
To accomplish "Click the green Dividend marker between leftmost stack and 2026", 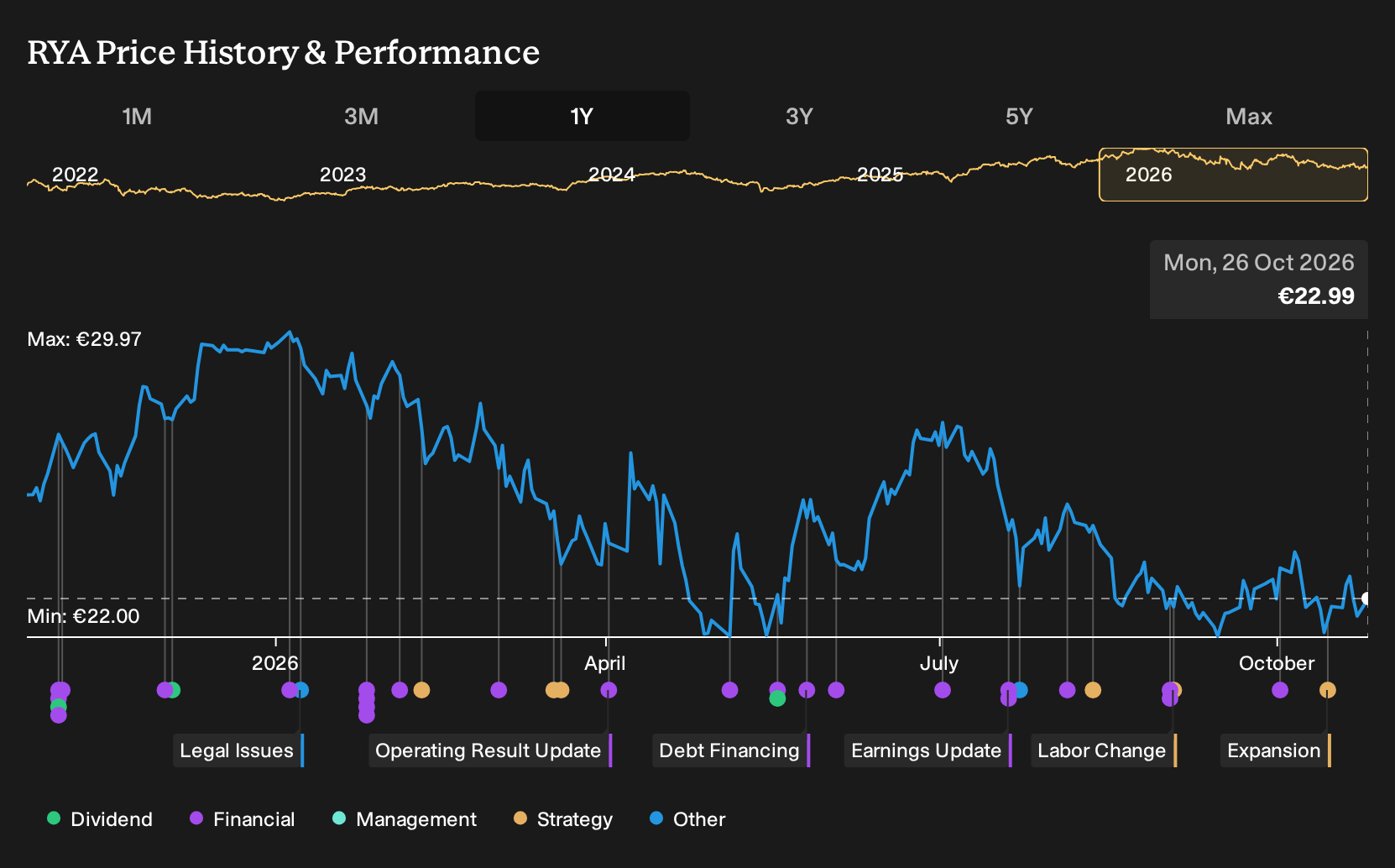I will [x=173, y=690].
